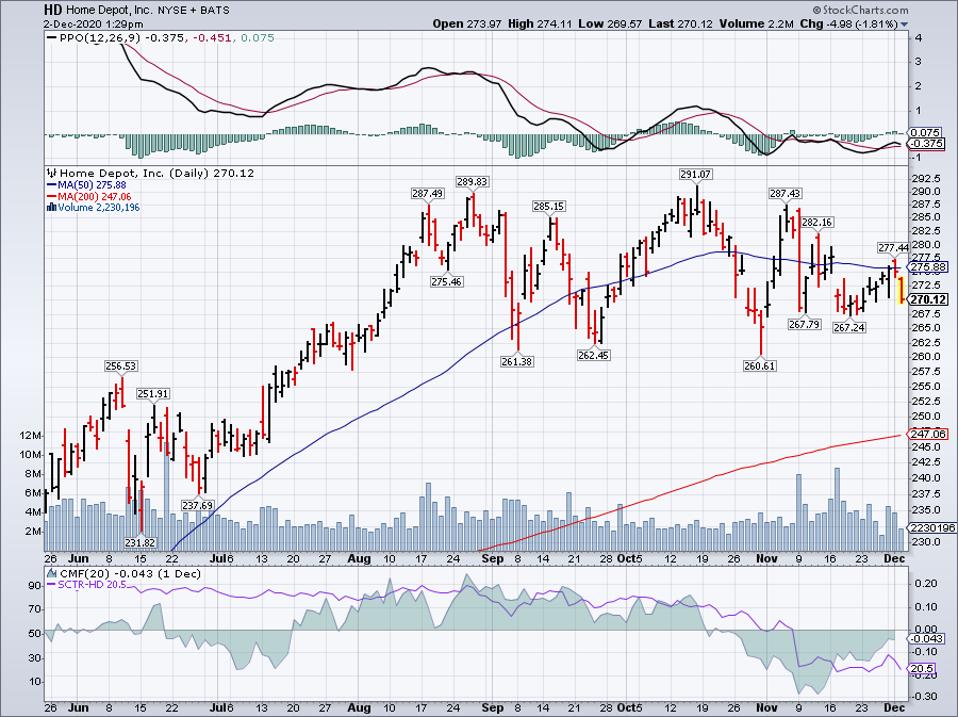Click the 287.49 high price label
This screenshot has width=958, height=717.
pyautogui.click(x=428, y=194)
